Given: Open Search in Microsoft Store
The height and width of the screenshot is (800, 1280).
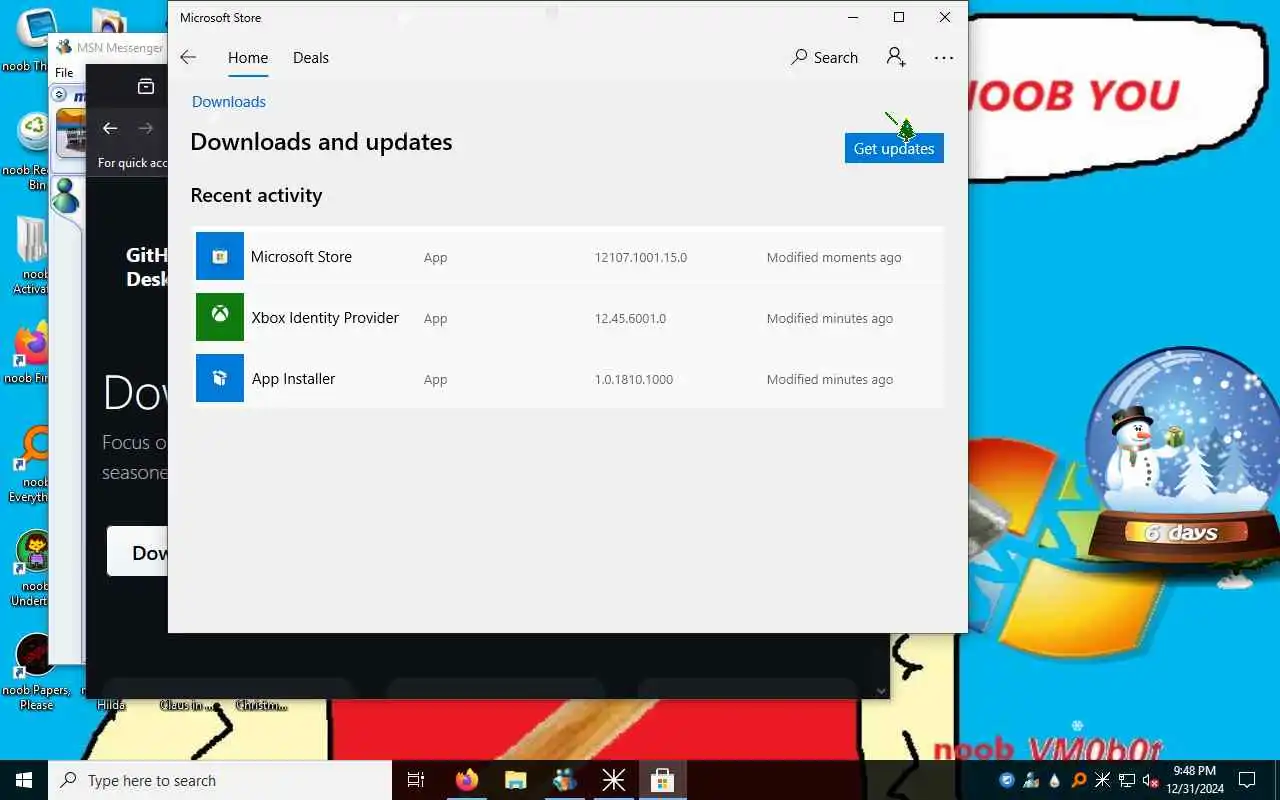Looking at the screenshot, I should click(825, 58).
